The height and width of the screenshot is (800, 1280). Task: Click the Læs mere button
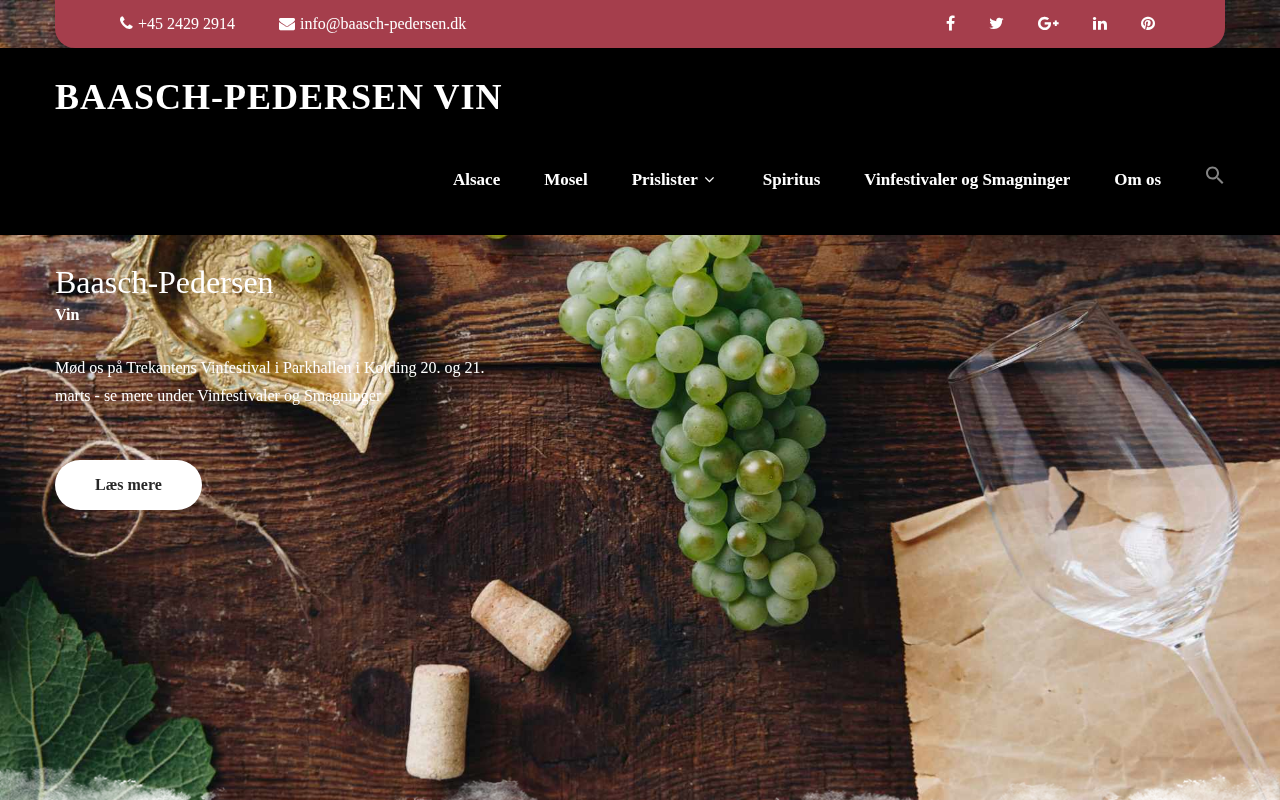click(128, 485)
